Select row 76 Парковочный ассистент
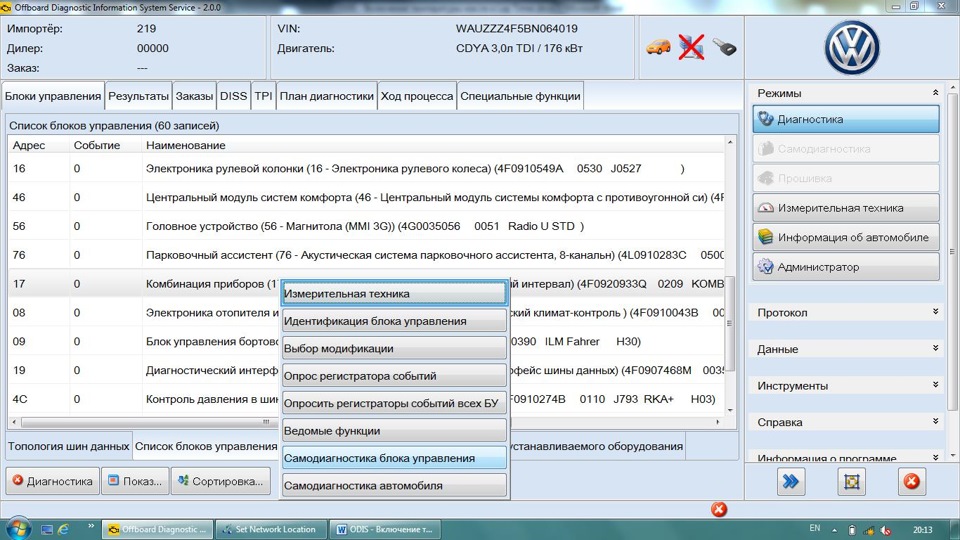 click(366, 255)
